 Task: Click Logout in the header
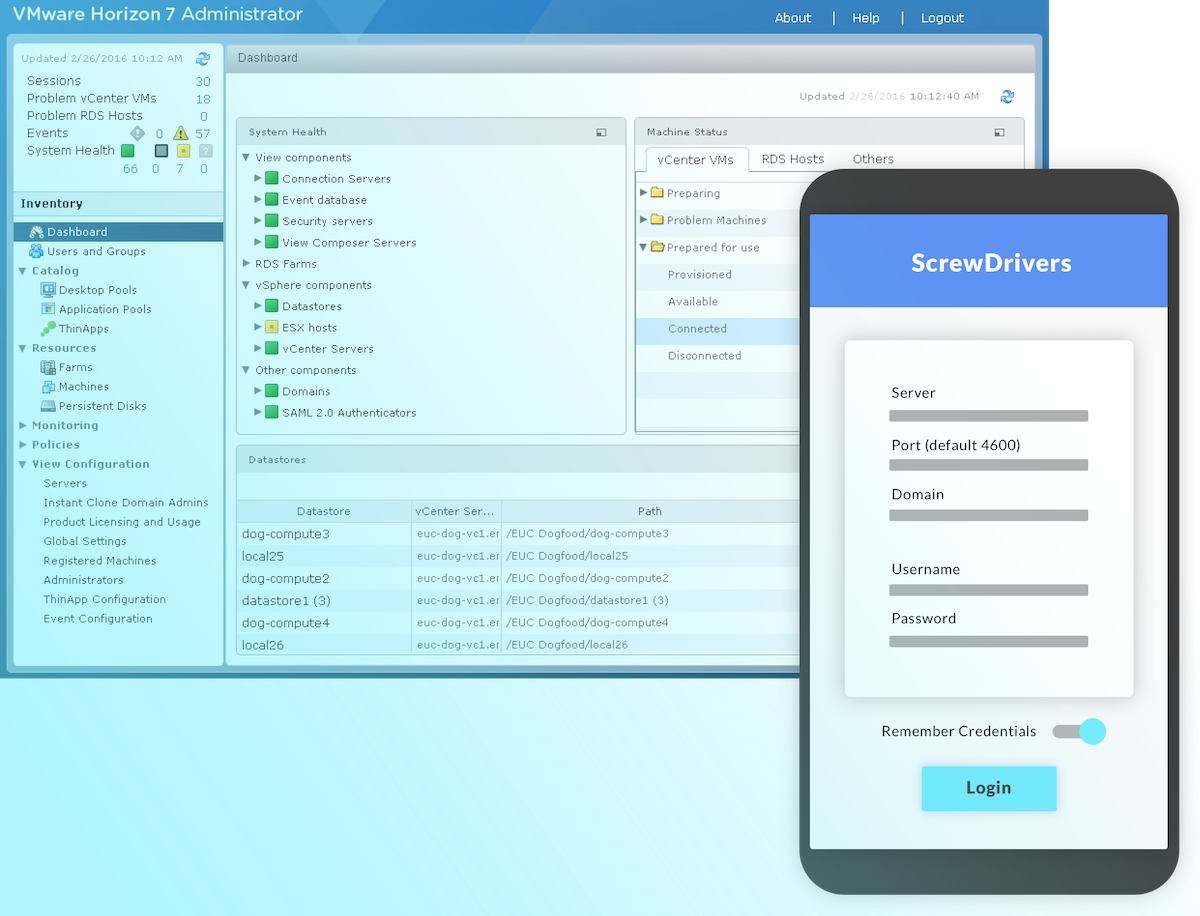click(942, 18)
